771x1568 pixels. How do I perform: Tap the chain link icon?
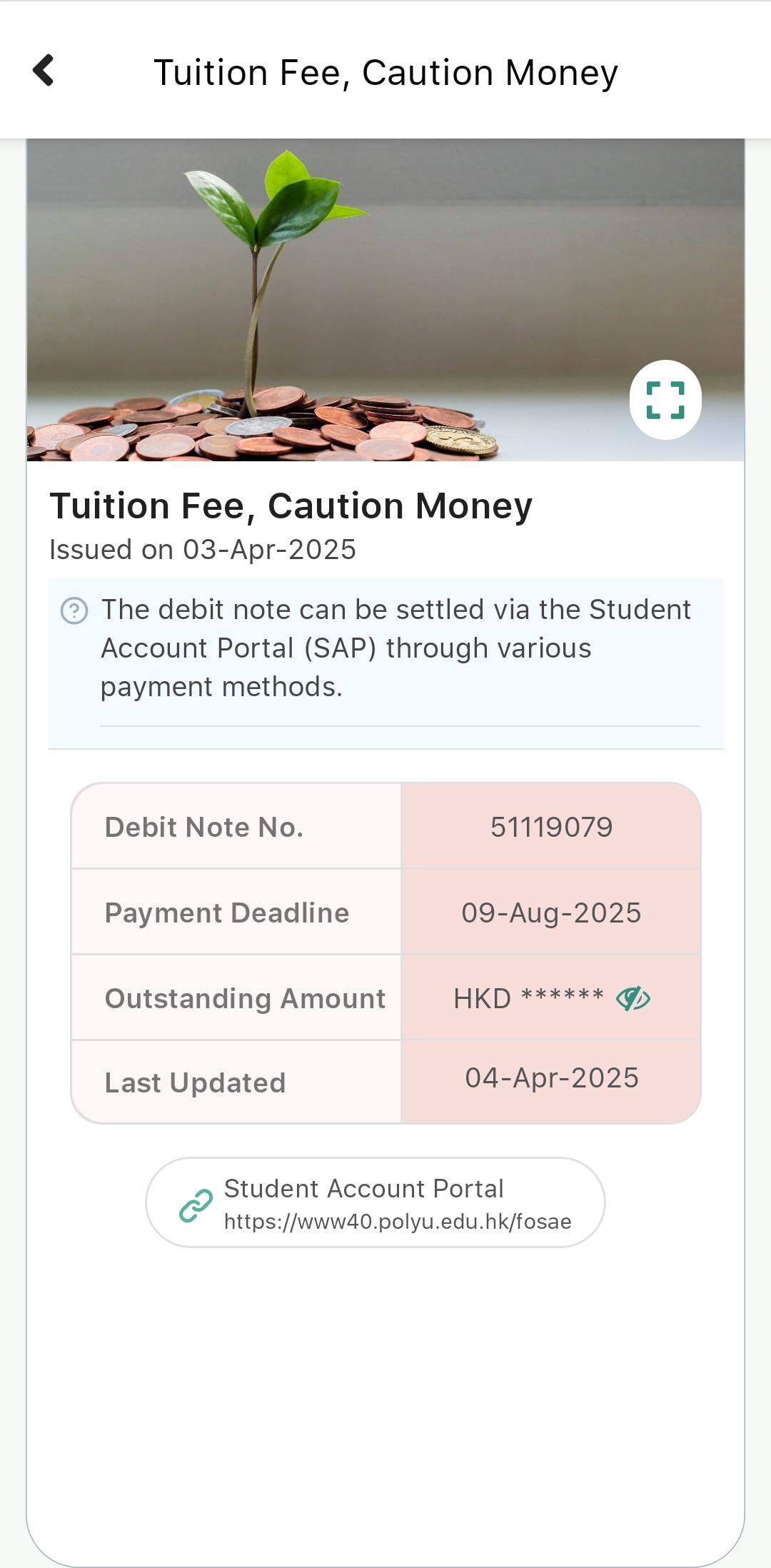196,1205
